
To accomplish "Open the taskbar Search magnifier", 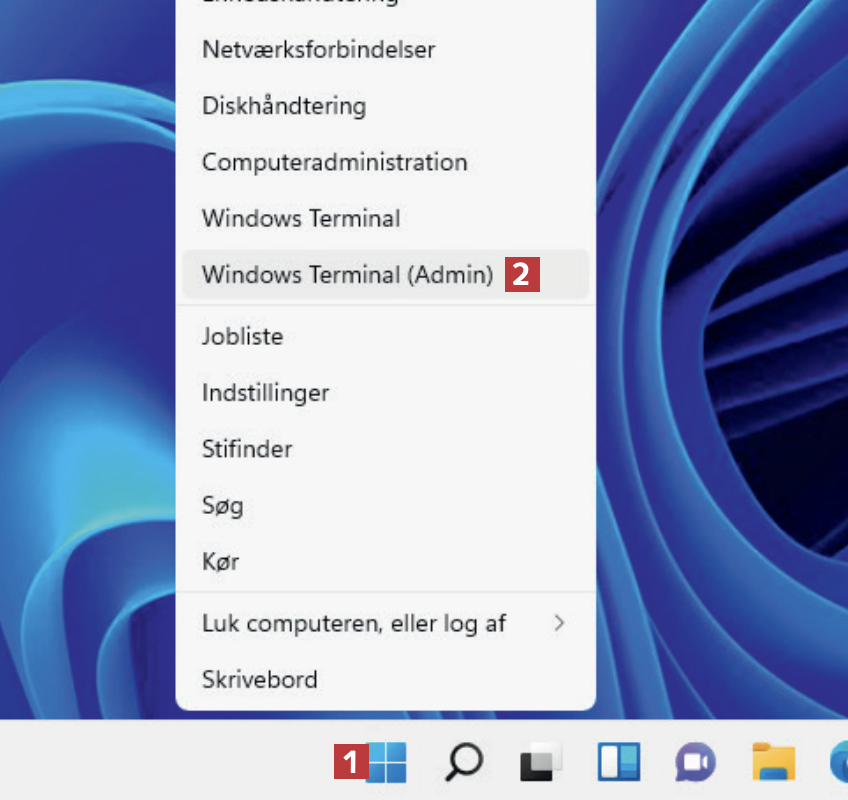I will [x=463, y=764].
